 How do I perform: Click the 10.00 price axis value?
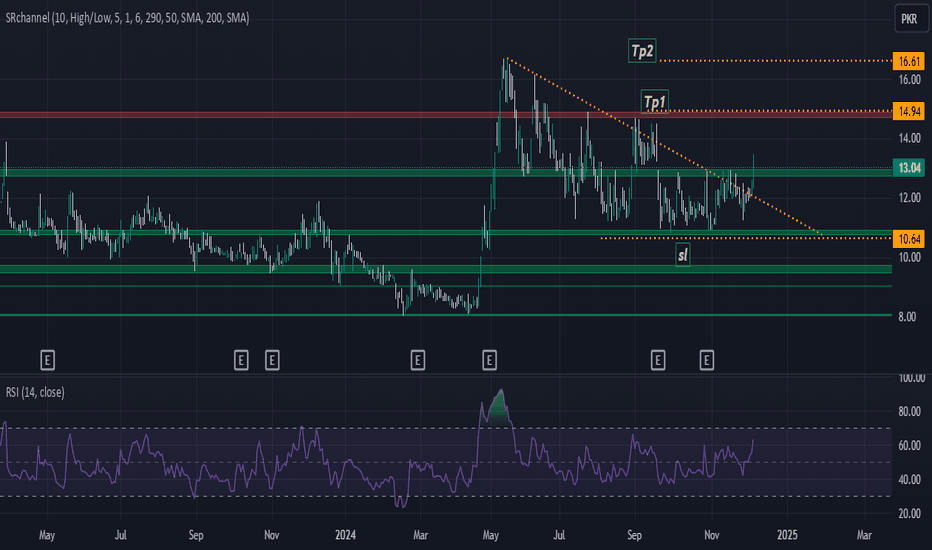click(x=909, y=257)
